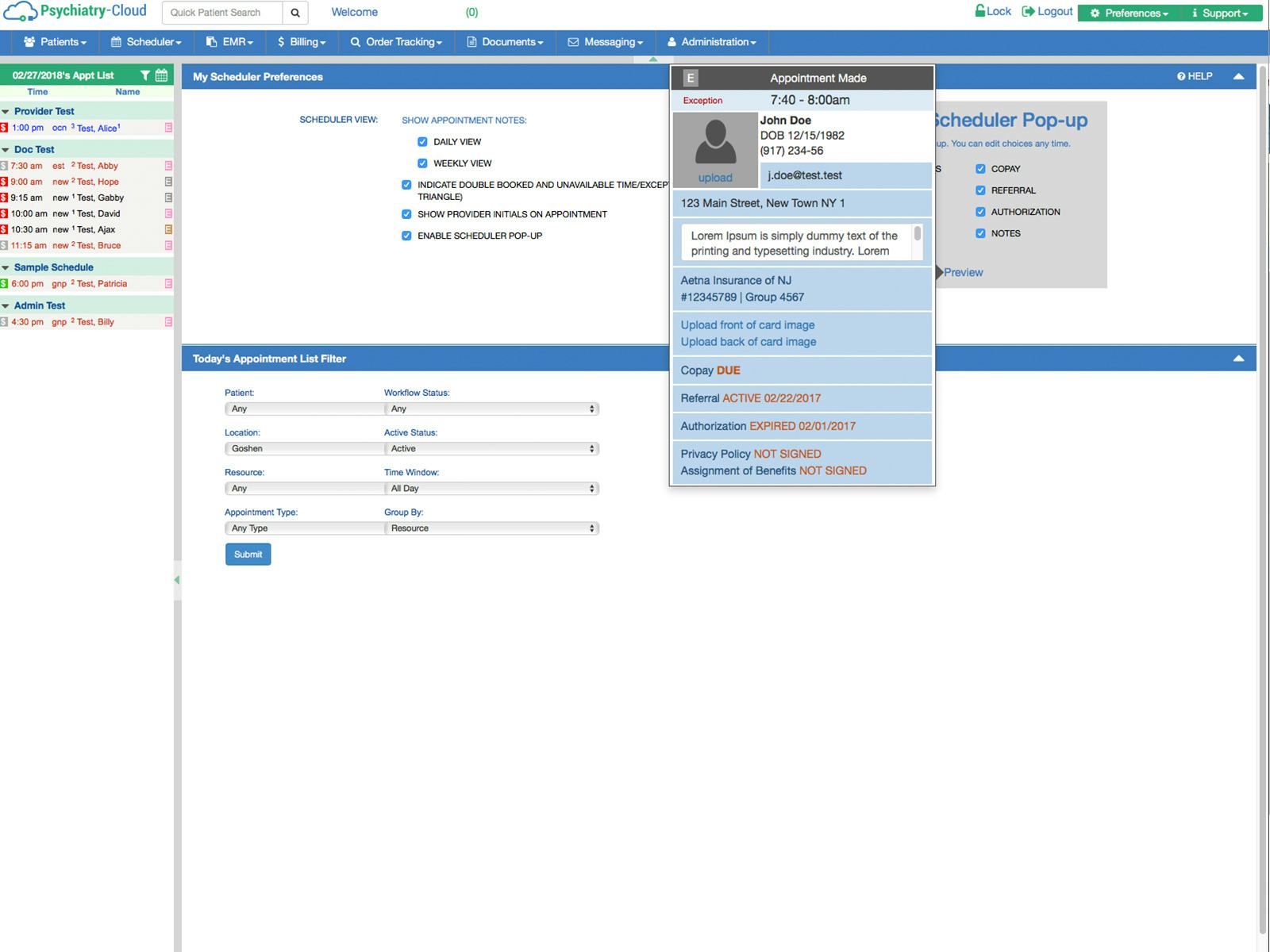Toggle SHOW PROVIDER INITIALS ON APPOINTMENT
This screenshot has height=952, width=1270.
(407, 213)
